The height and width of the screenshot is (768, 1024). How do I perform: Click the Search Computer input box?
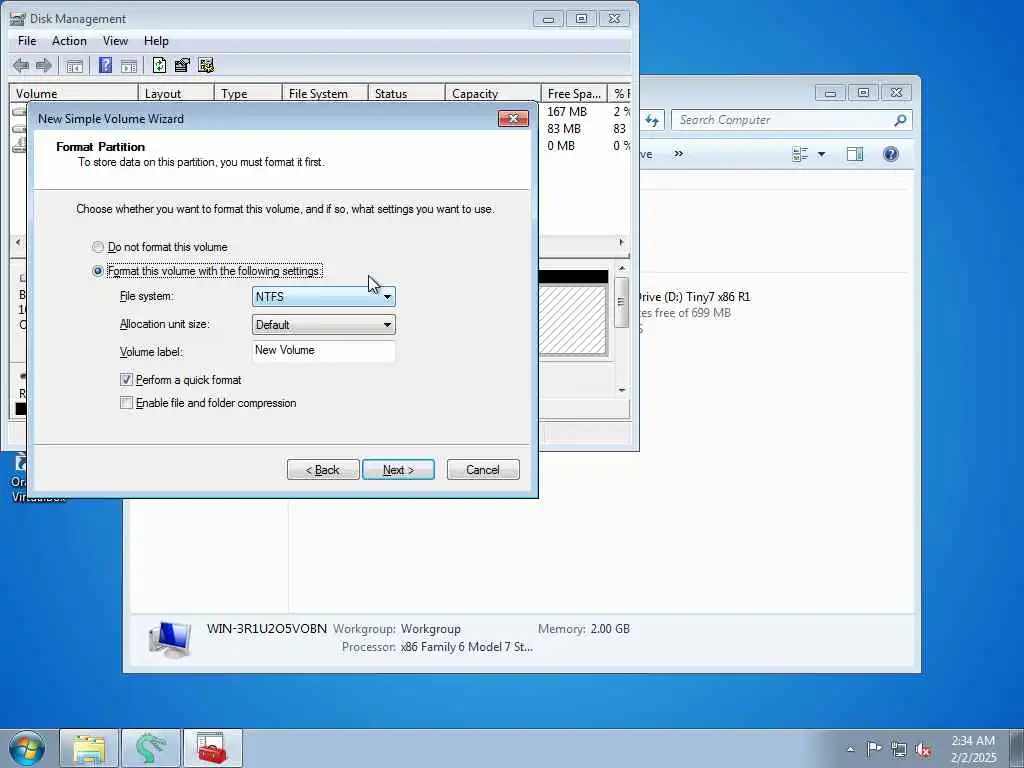784,120
